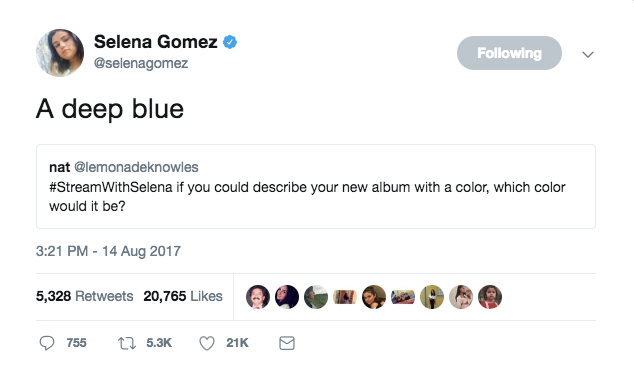634x382 pixels.
Task: Click the blue verified badge
Action: [x=230, y=42]
